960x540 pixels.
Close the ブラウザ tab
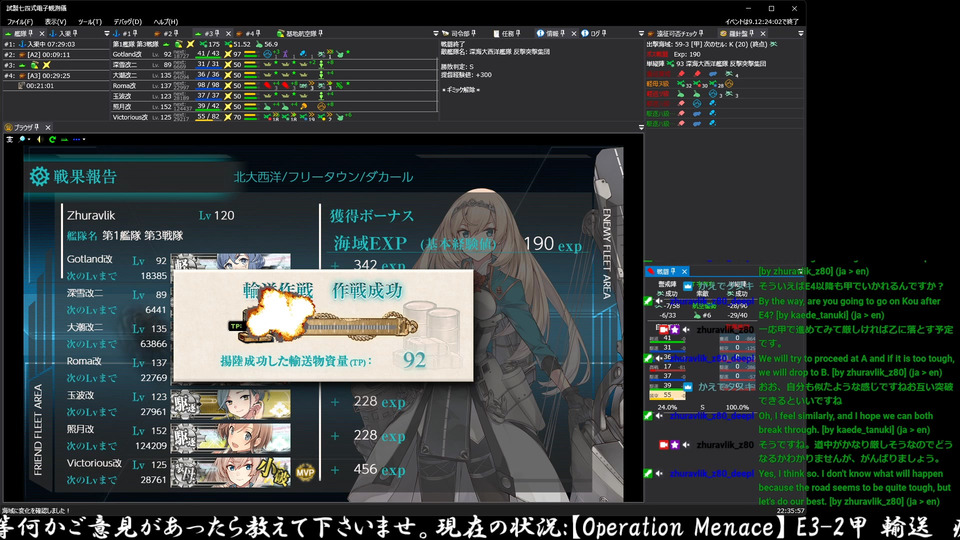(x=48, y=127)
